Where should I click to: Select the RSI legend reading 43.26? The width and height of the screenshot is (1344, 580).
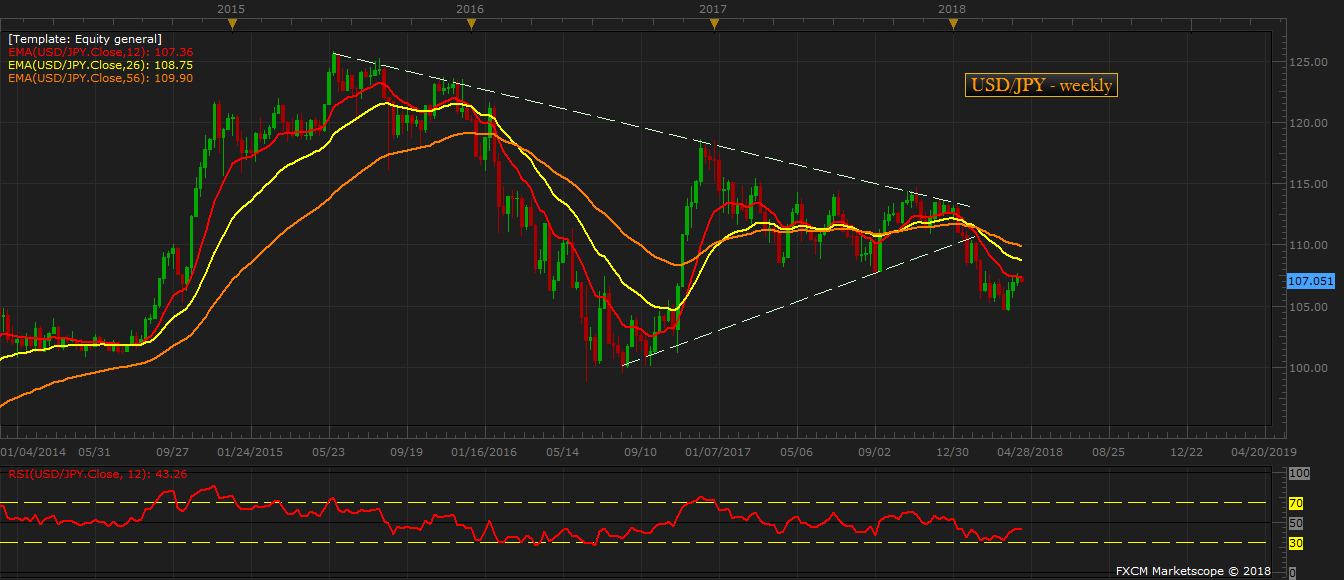tap(98, 474)
